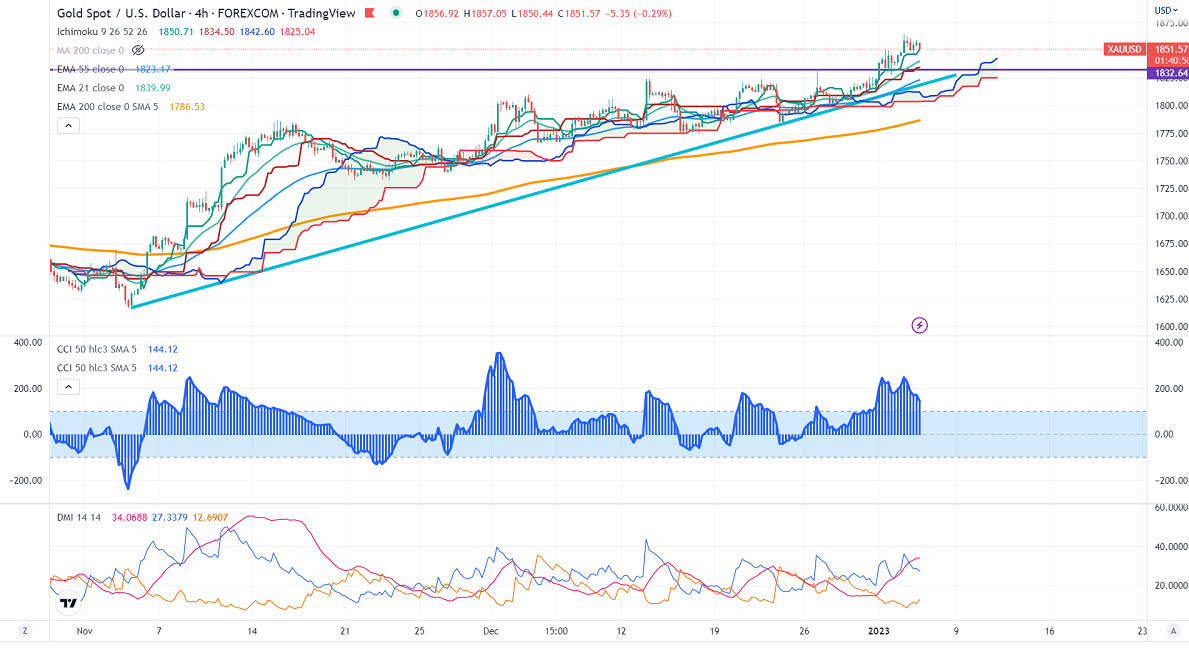Select the DMI 14 14 legend
Screen dimensions: 1189x648
tap(79, 518)
